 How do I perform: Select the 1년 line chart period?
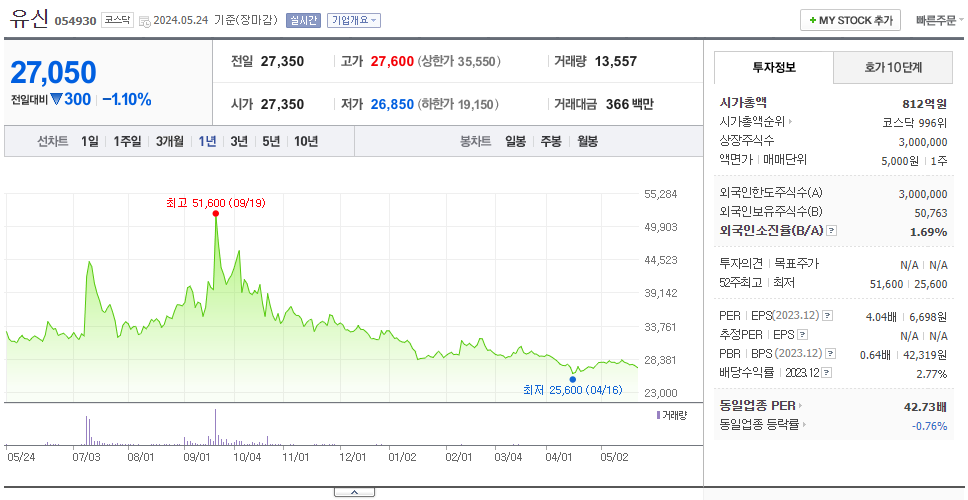207,141
